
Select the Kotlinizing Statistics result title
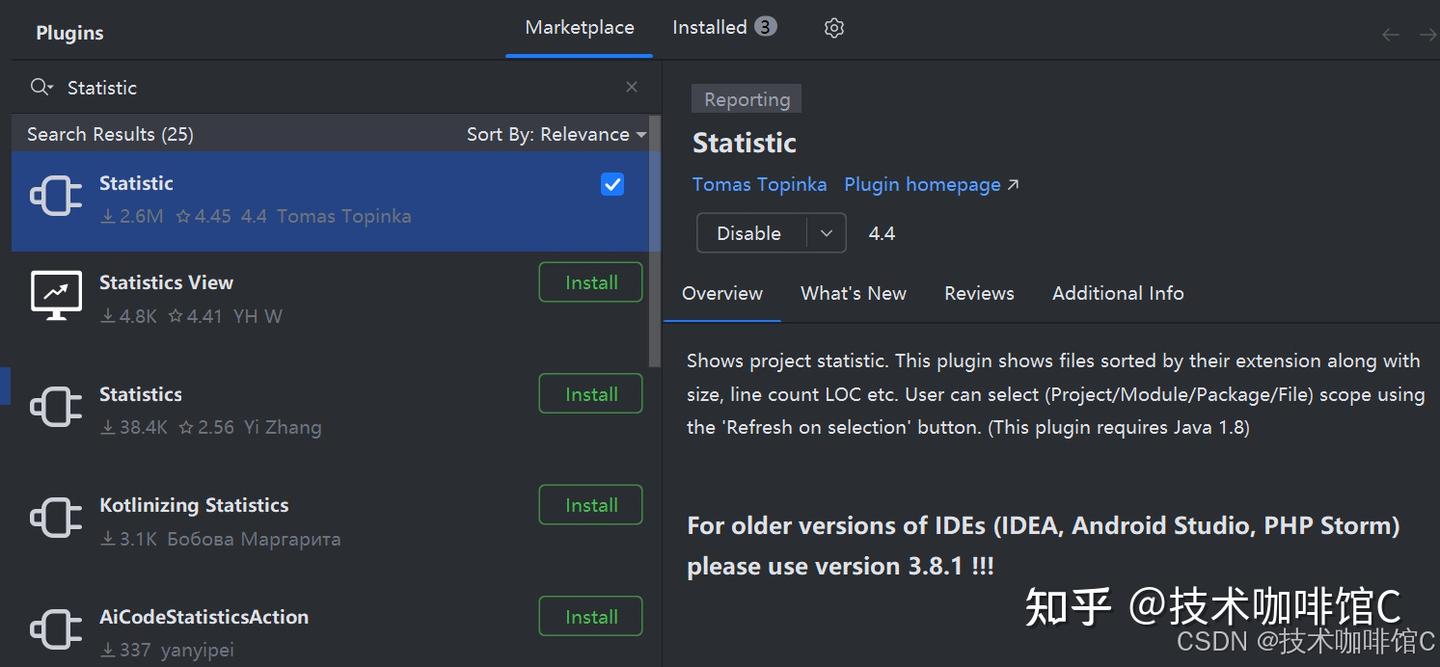(x=194, y=505)
